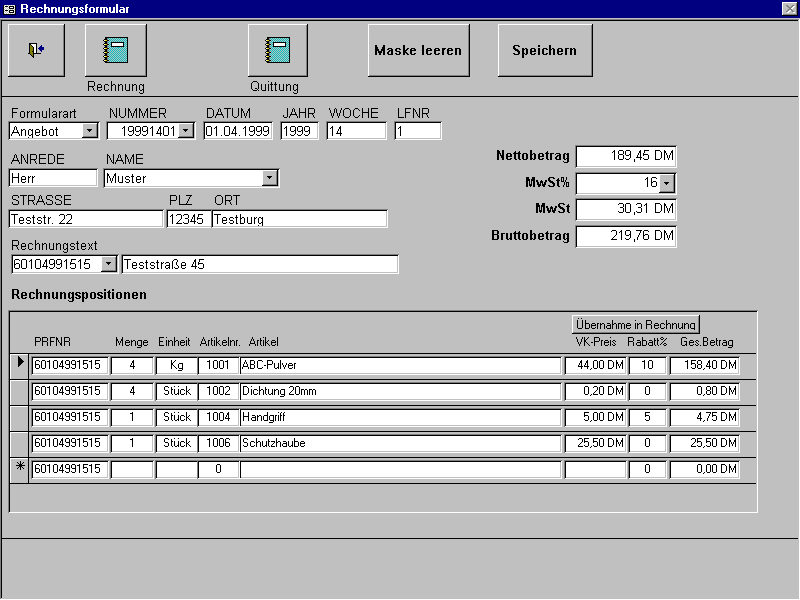Click Rabatt% cell showing 5

coord(647,417)
